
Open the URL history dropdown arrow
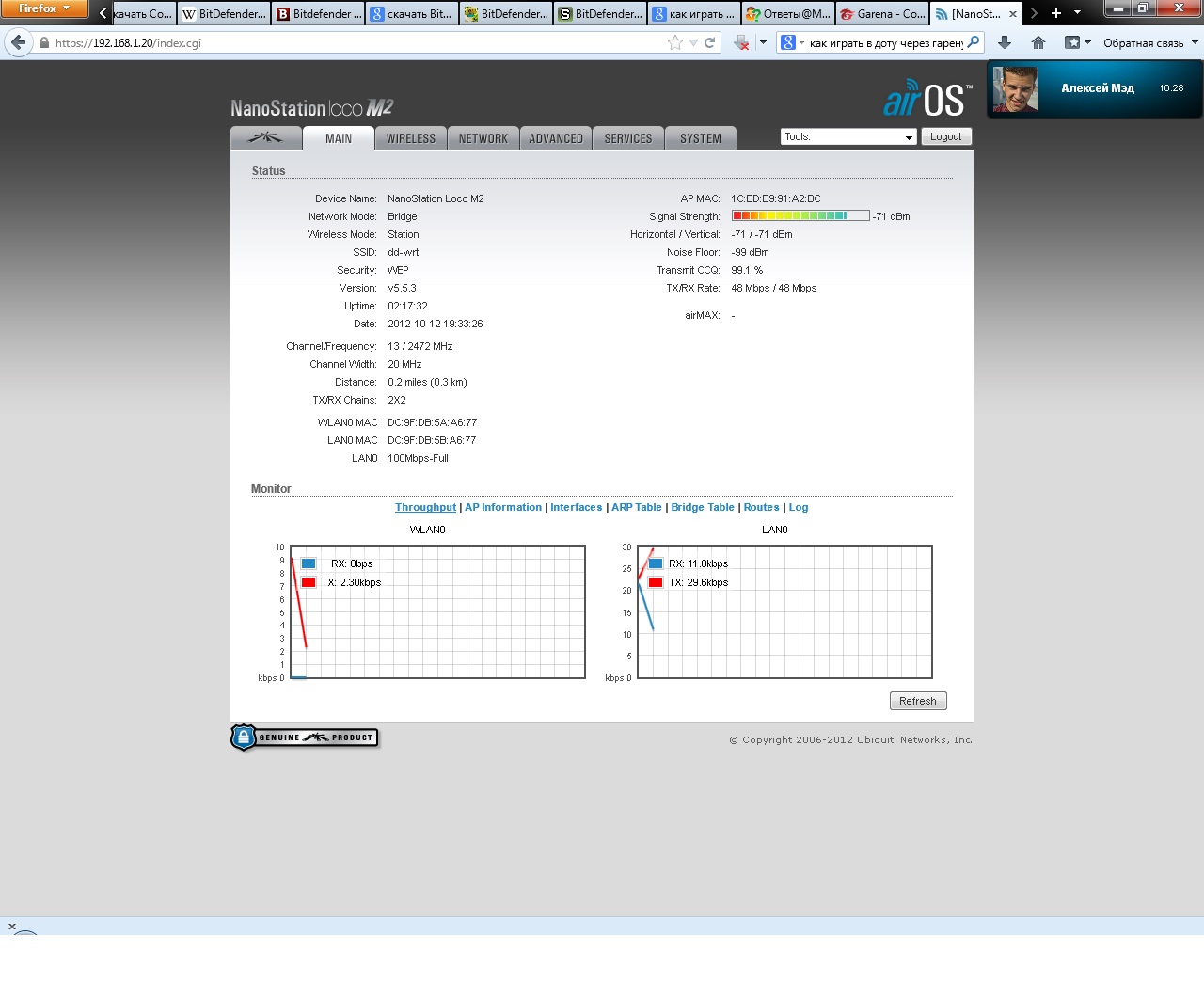pyautogui.click(x=693, y=42)
